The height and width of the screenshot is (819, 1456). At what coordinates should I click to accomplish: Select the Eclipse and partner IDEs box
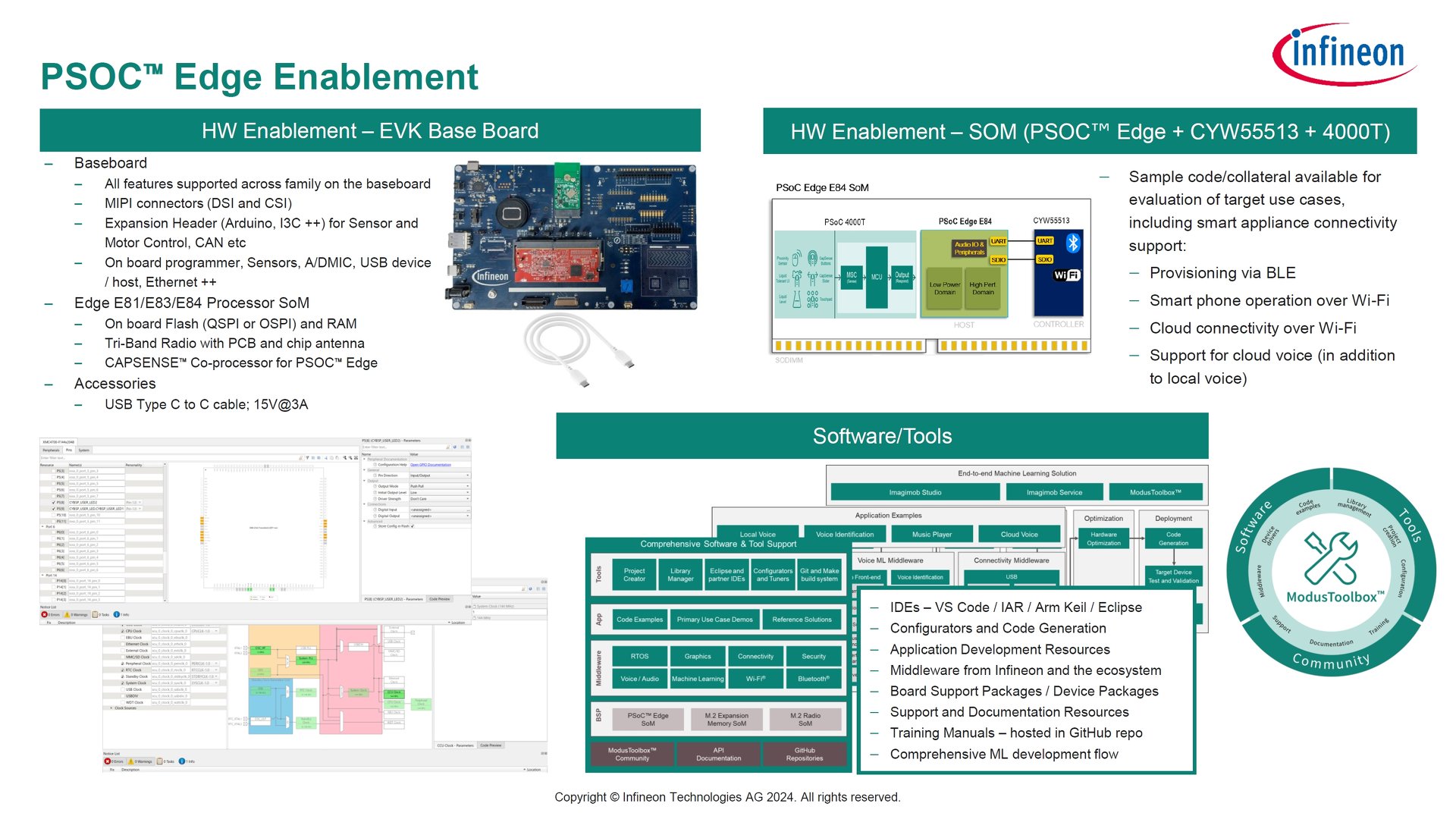click(726, 575)
